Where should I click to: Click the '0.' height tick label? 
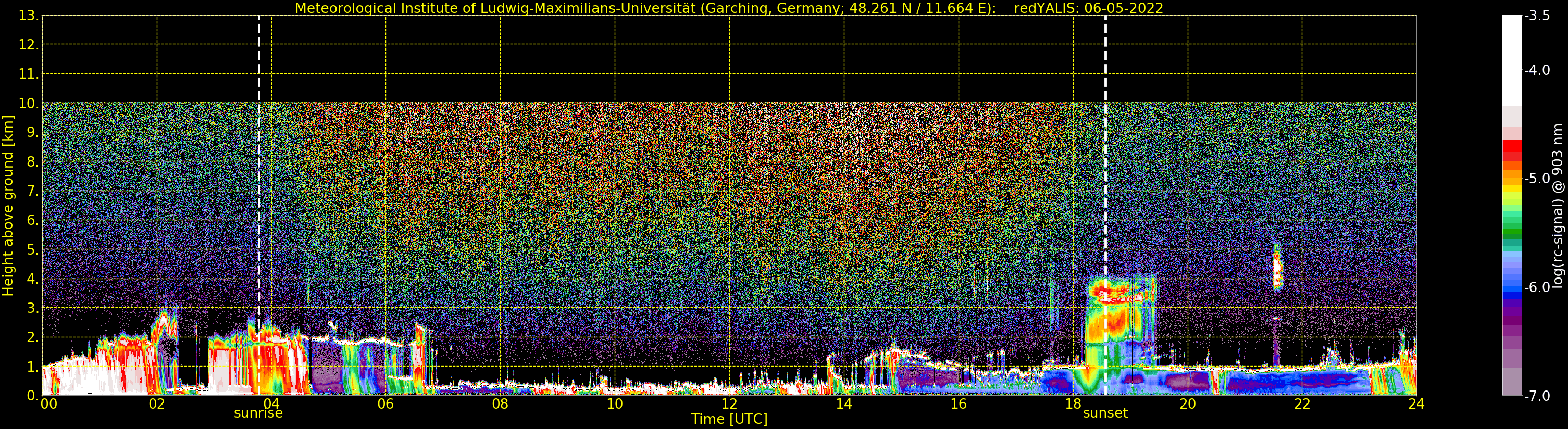33,396
